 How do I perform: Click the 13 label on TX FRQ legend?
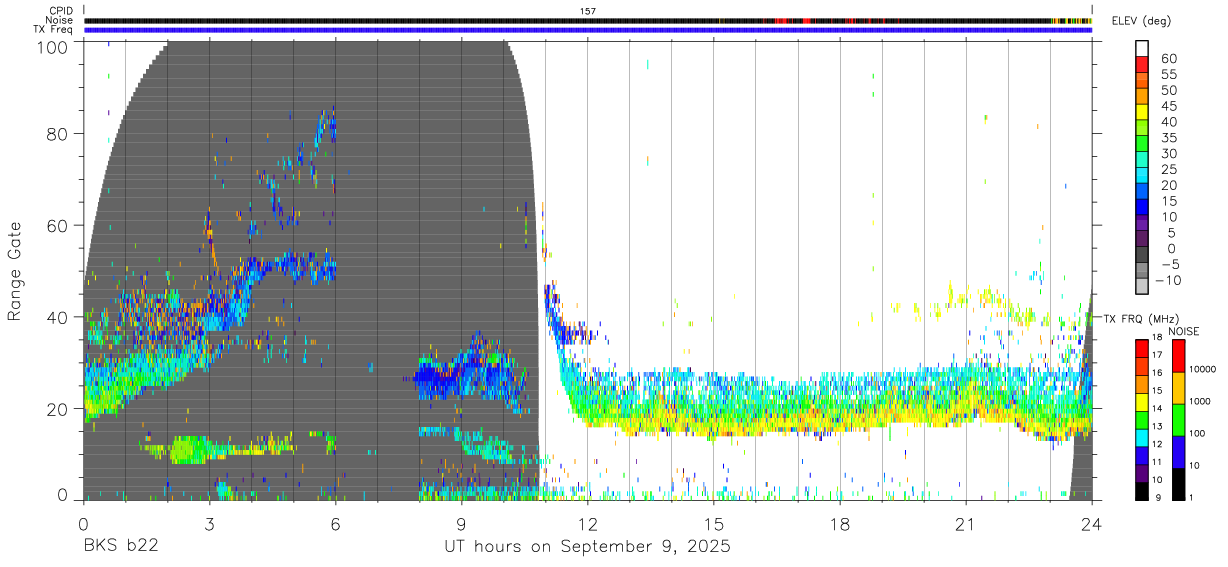1155,426
